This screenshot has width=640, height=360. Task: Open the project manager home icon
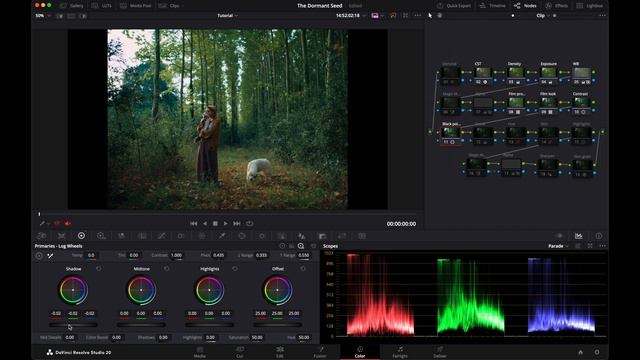580,352
